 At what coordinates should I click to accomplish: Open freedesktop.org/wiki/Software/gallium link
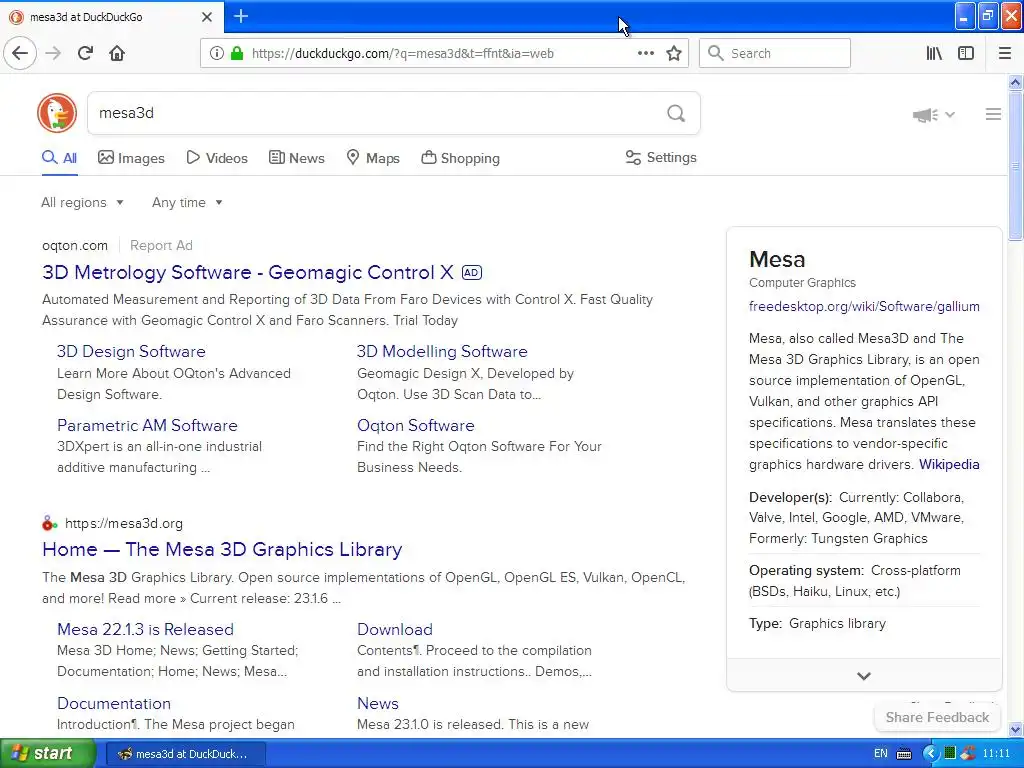point(864,306)
